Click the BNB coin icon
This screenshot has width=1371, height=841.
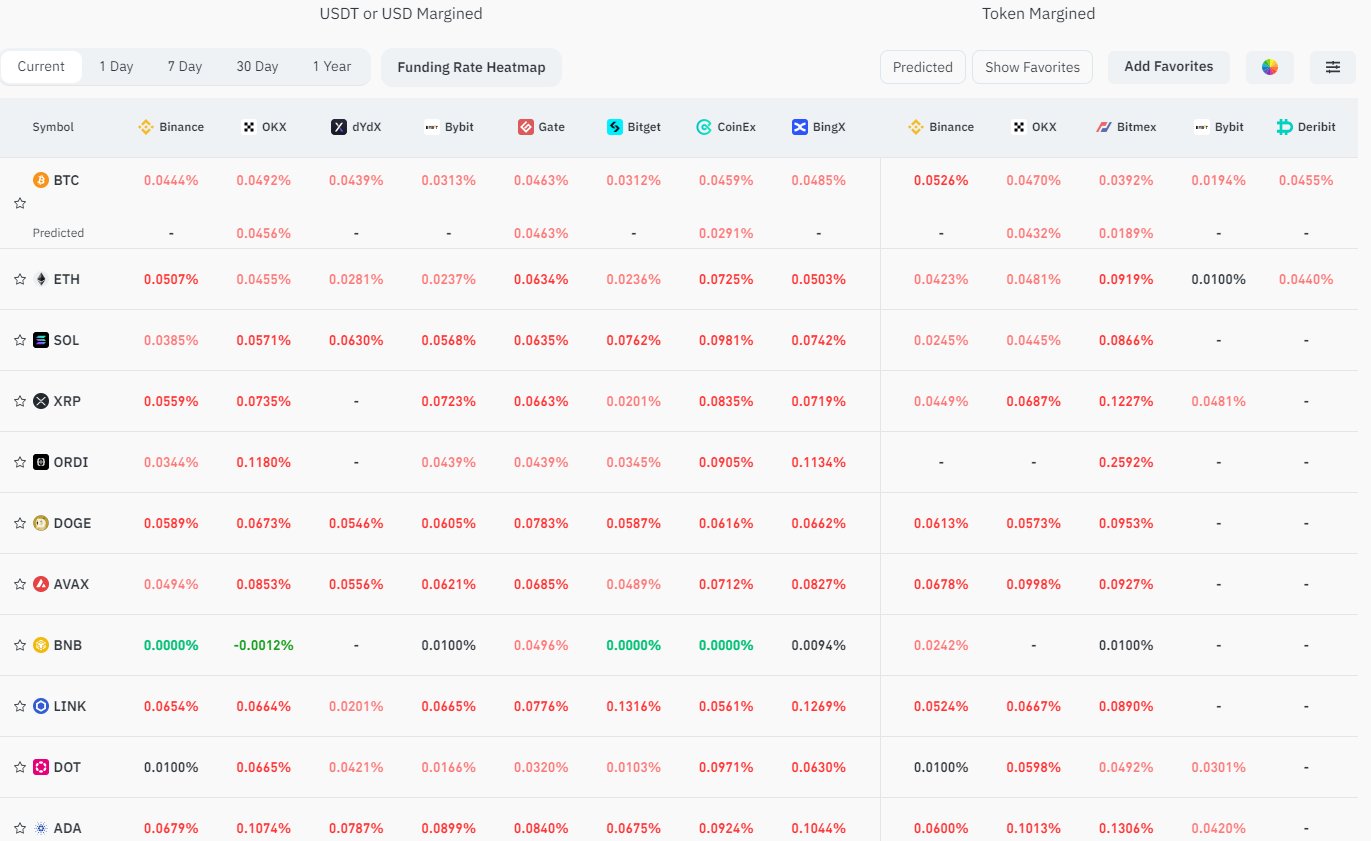pos(41,645)
